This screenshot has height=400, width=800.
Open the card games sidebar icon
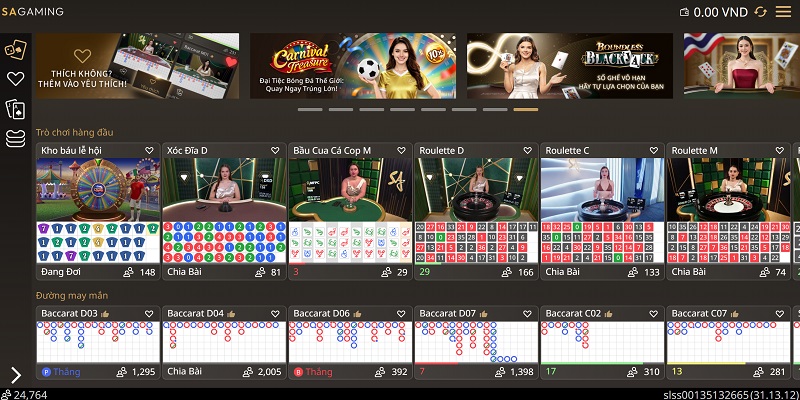click(15, 109)
